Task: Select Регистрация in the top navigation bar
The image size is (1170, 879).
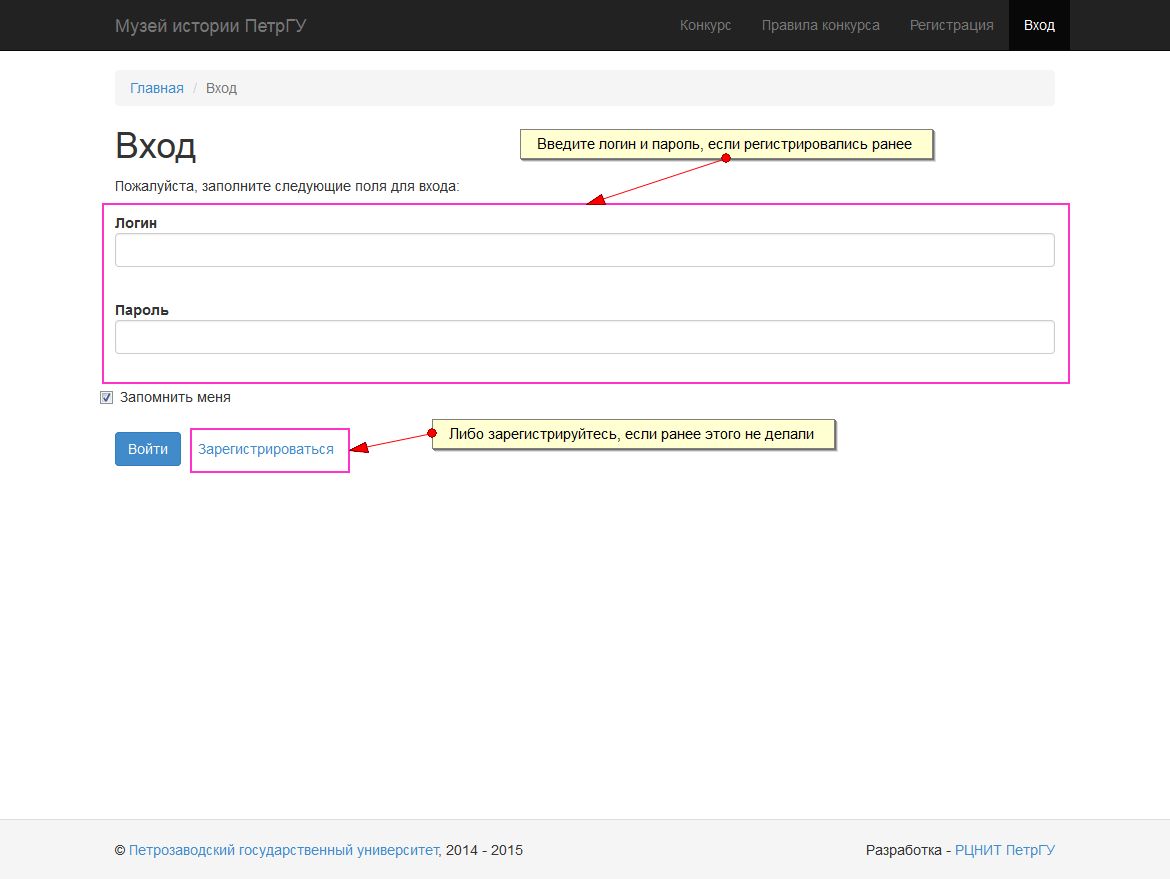Action: pyautogui.click(x=951, y=25)
